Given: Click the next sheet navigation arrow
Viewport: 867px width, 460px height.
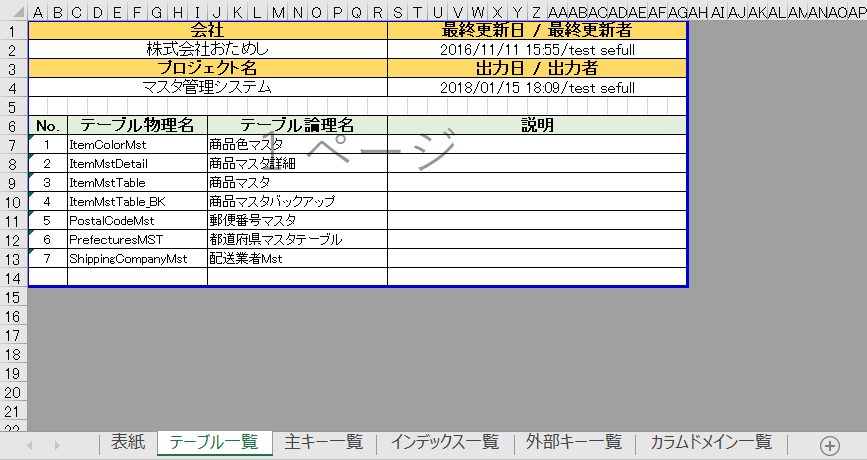Looking at the screenshot, I should 56,445.
